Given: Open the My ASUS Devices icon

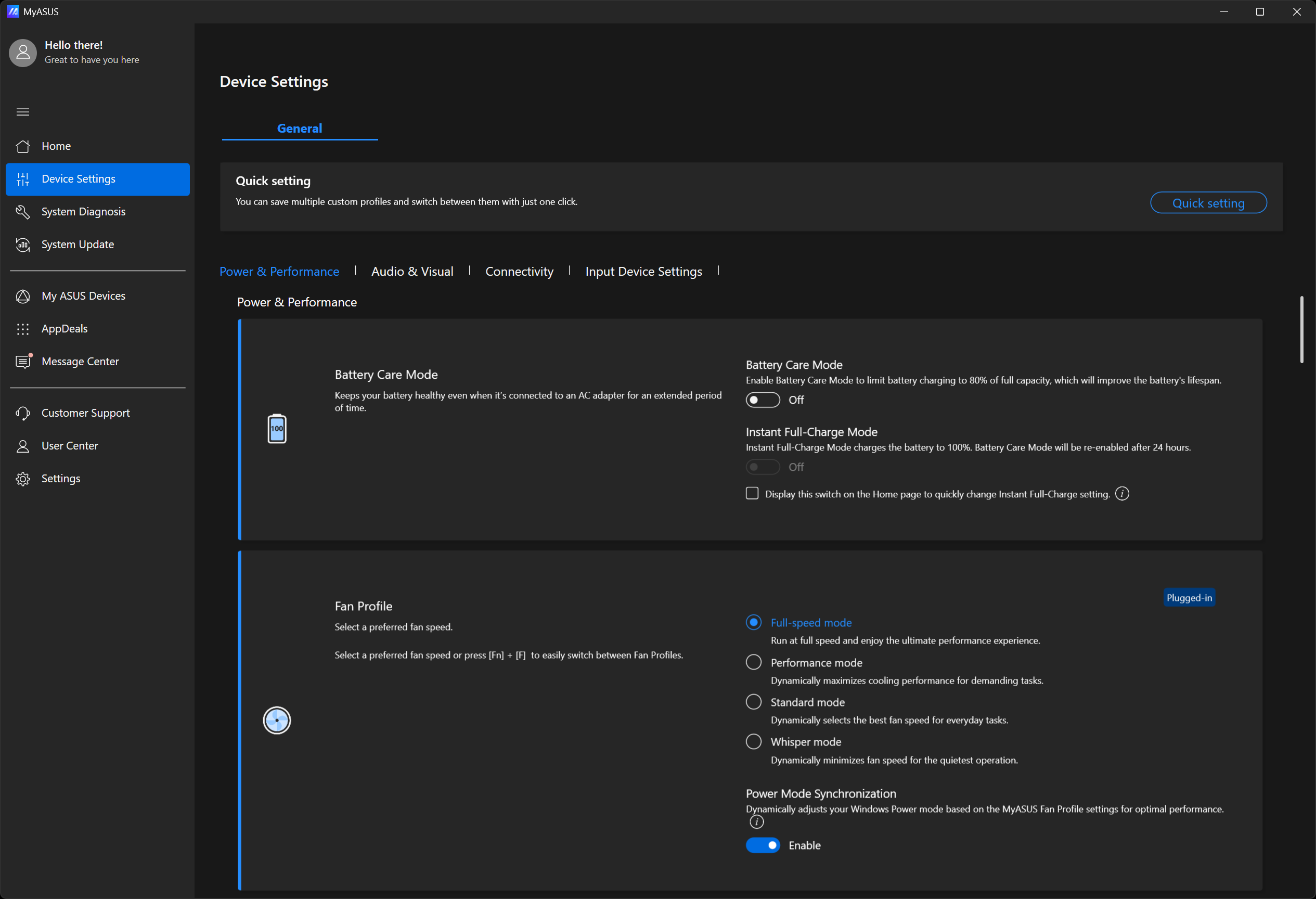Looking at the screenshot, I should point(23,296).
